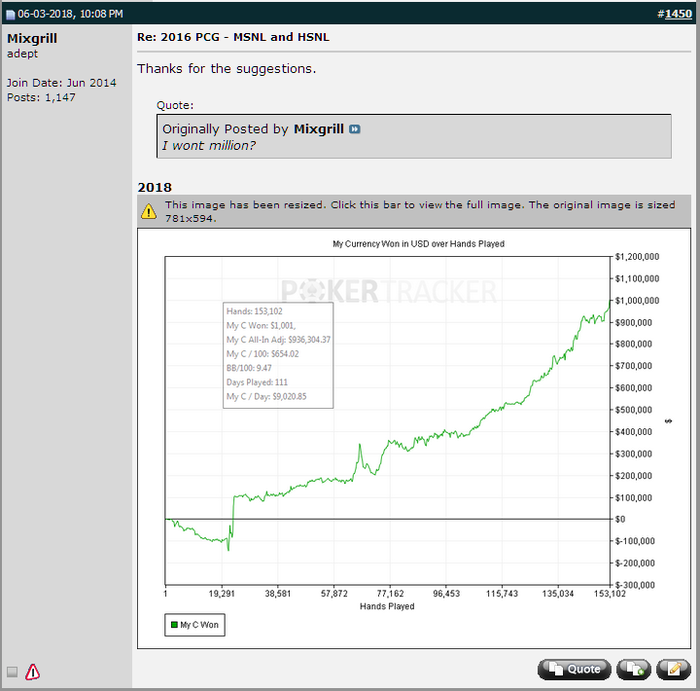Click 'My C / Day: $9,020.85' text
This screenshot has height=691, width=700.
(266, 396)
